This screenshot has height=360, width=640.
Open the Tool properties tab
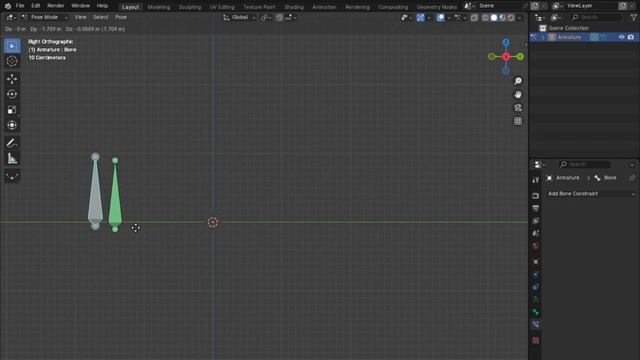tap(536, 180)
